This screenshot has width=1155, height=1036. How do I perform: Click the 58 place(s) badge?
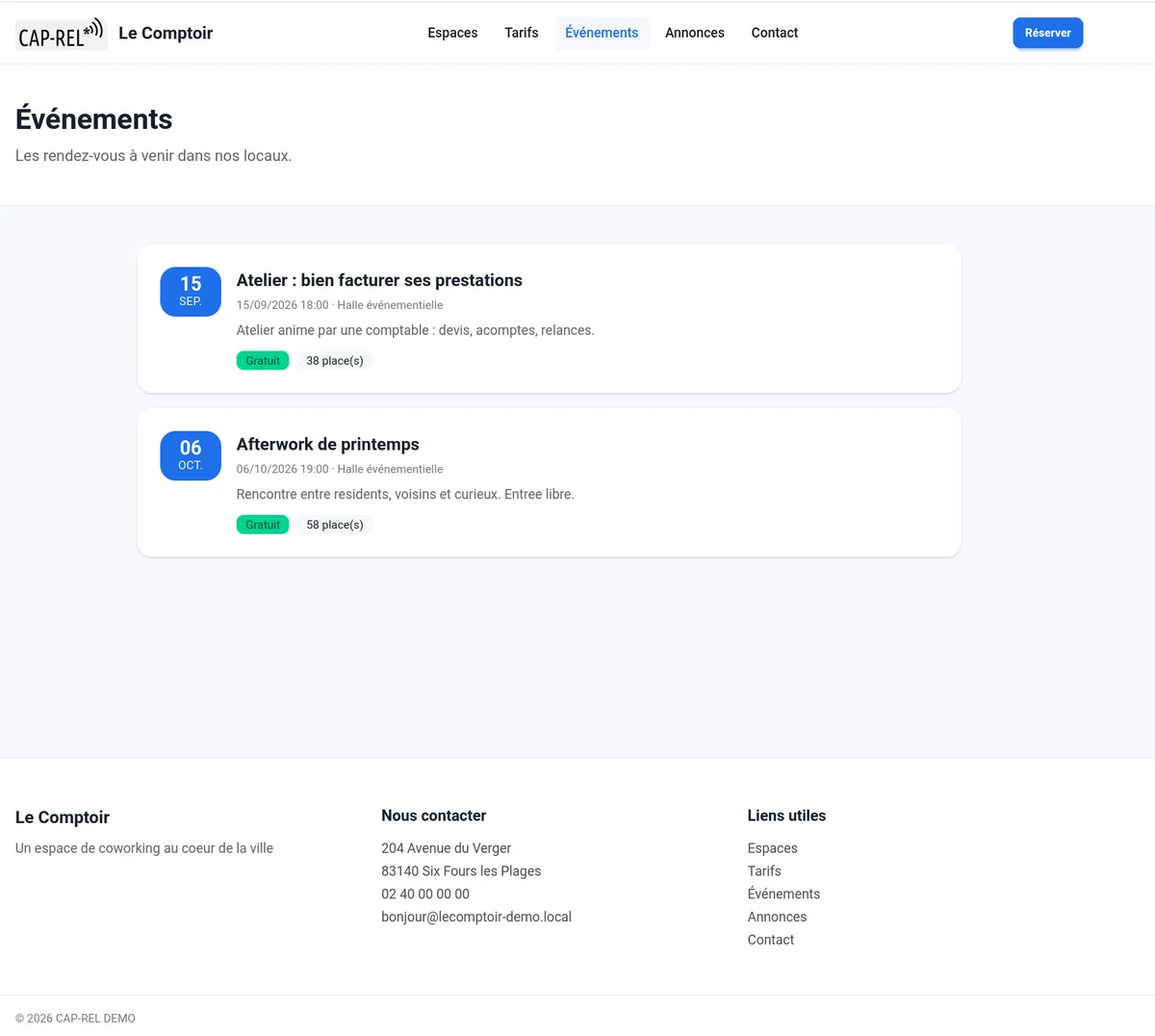pyautogui.click(x=335, y=525)
